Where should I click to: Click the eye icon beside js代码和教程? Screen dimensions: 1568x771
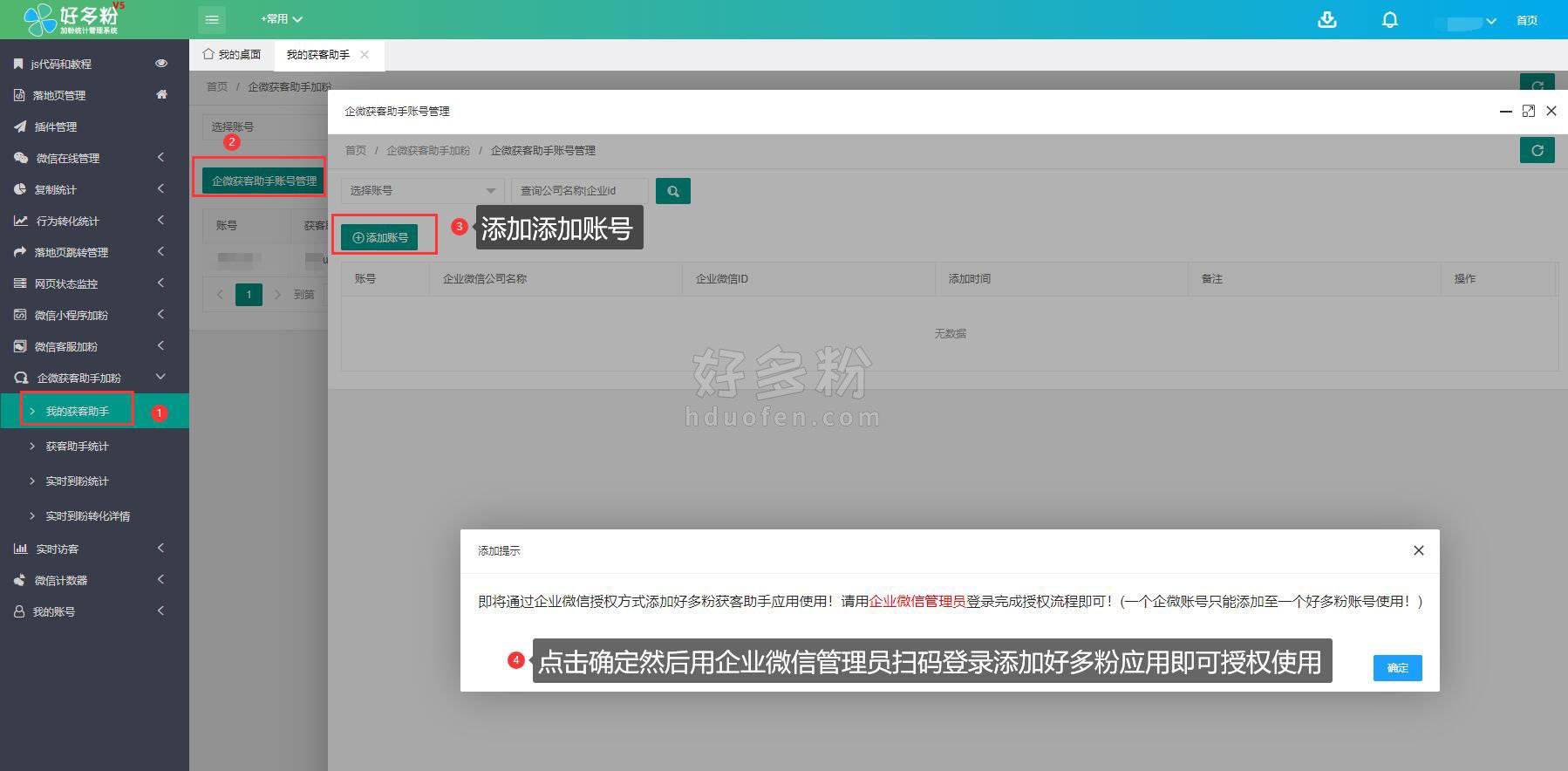(161, 63)
